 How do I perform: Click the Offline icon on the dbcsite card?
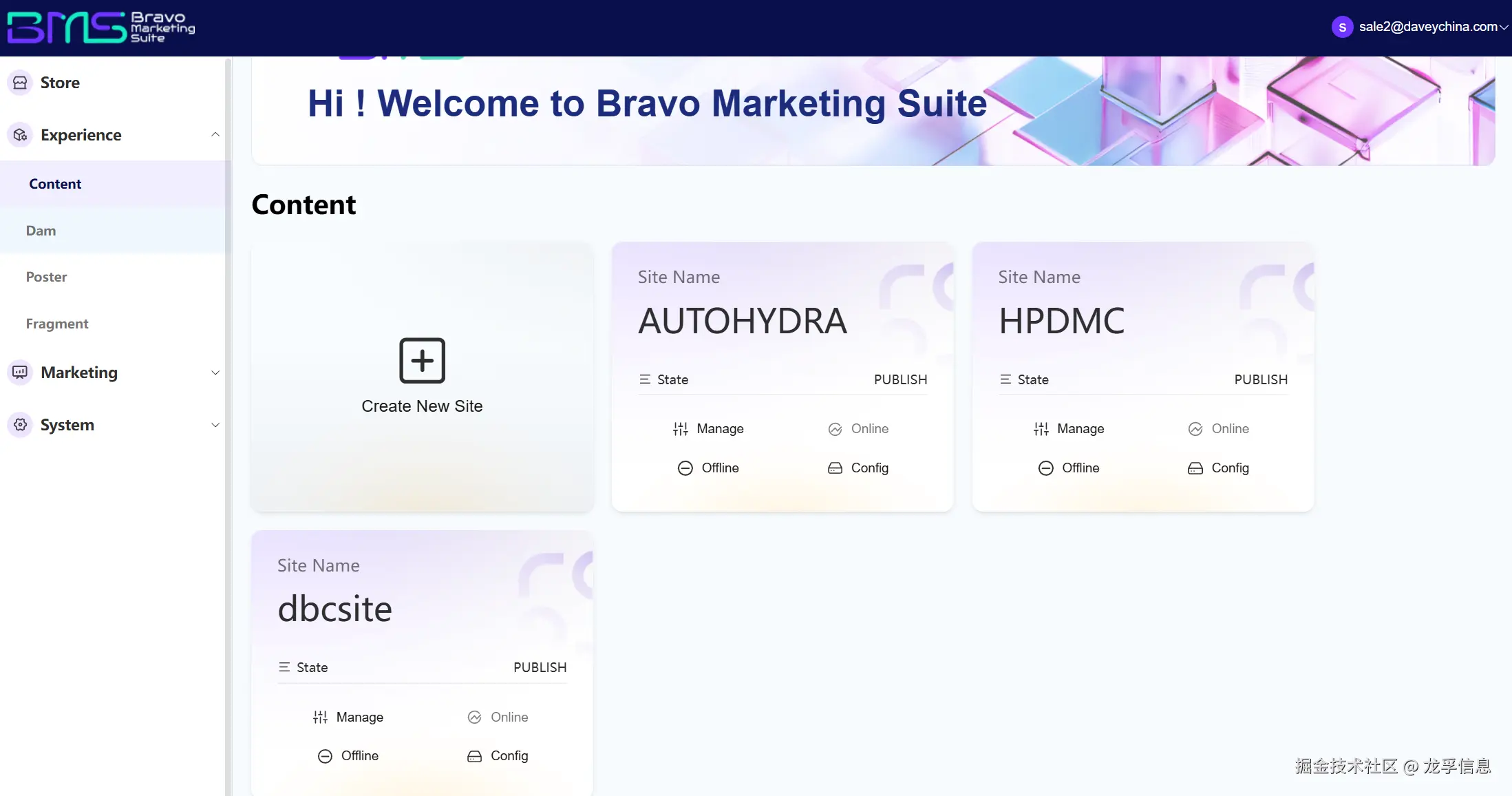(325, 756)
